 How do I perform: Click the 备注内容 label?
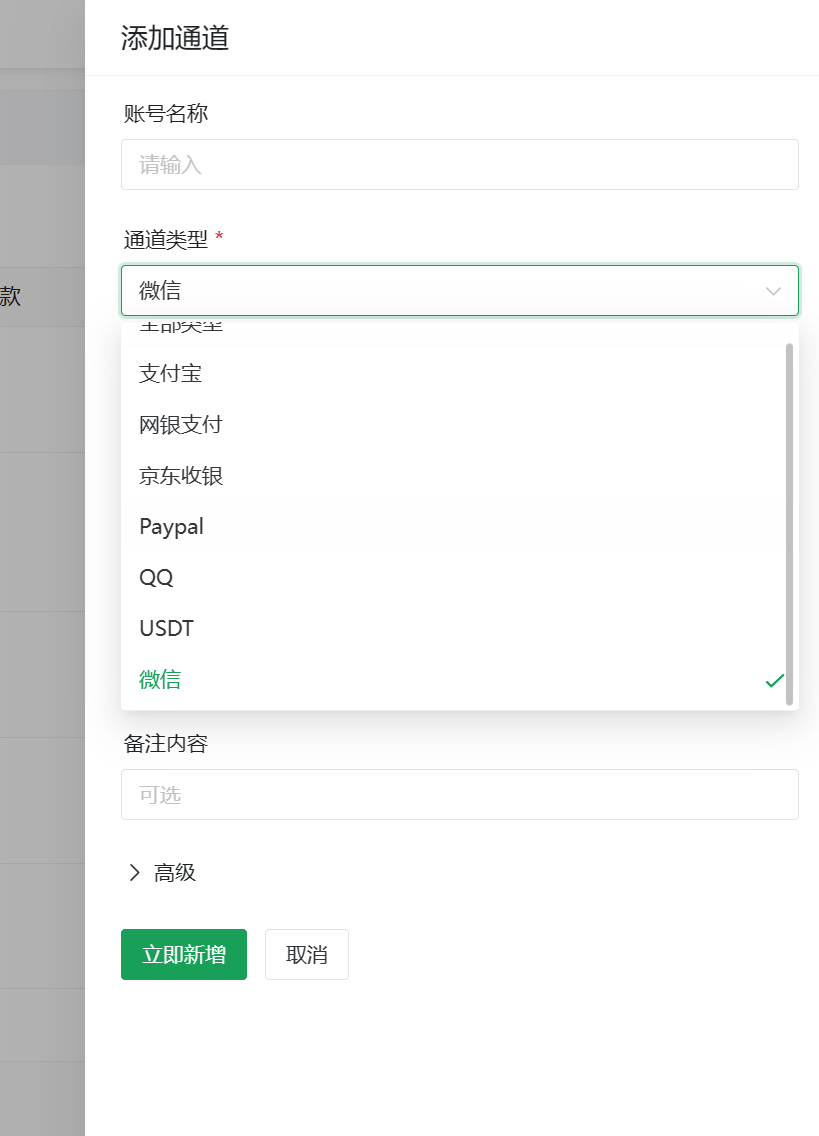166,743
